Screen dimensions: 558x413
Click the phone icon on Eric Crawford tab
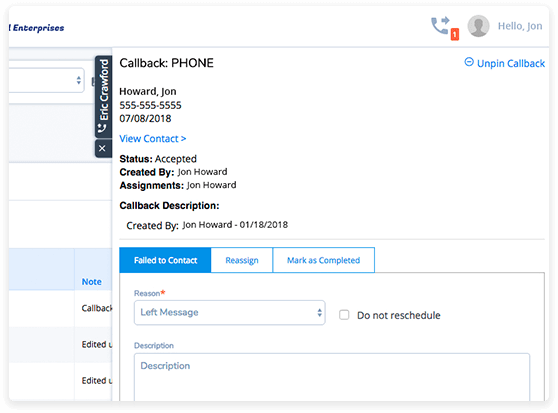point(102,128)
